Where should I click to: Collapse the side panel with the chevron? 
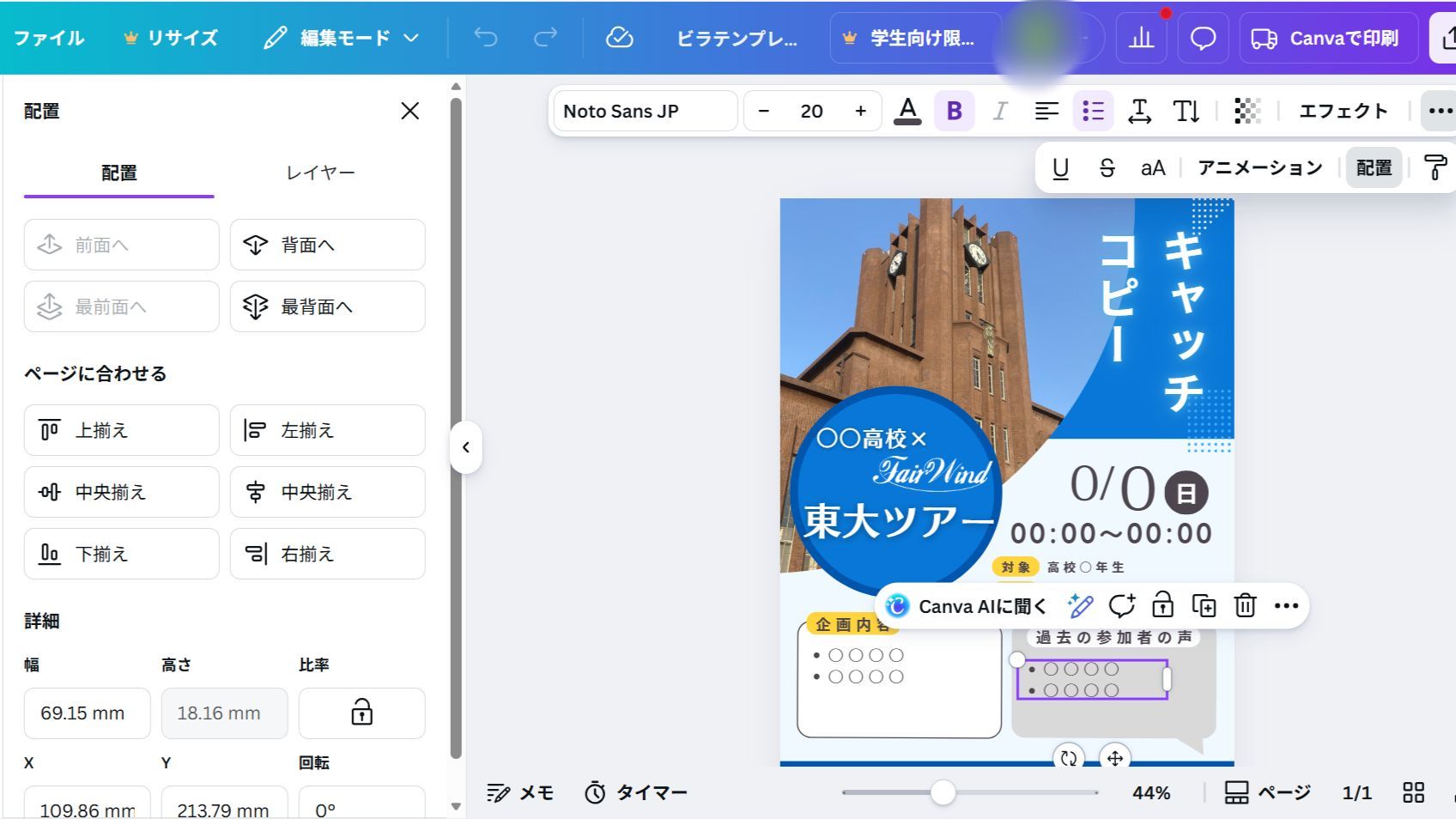tap(465, 447)
